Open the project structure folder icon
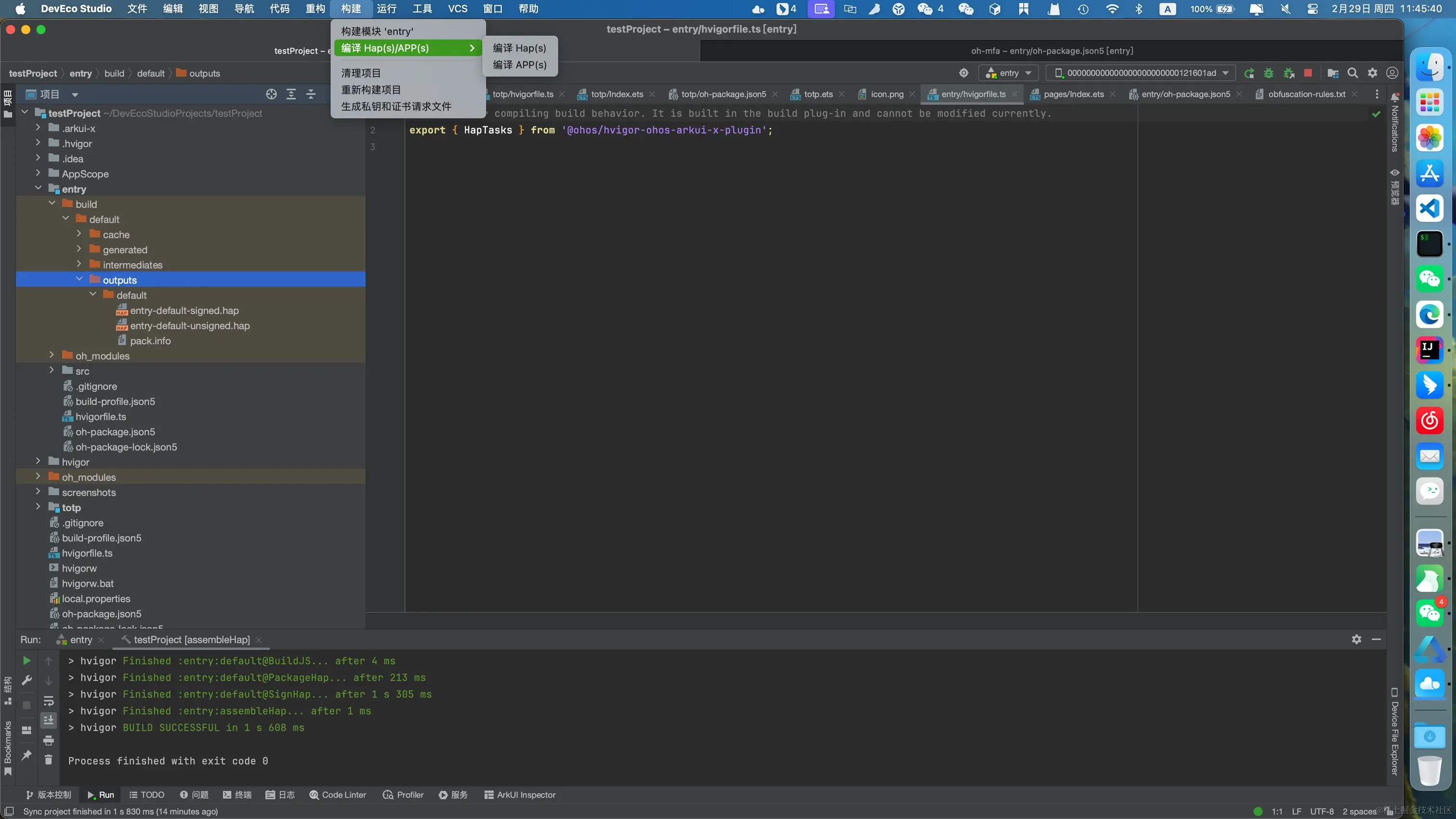Viewport: 1456px width, 819px height. pyautogui.click(x=1333, y=73)
